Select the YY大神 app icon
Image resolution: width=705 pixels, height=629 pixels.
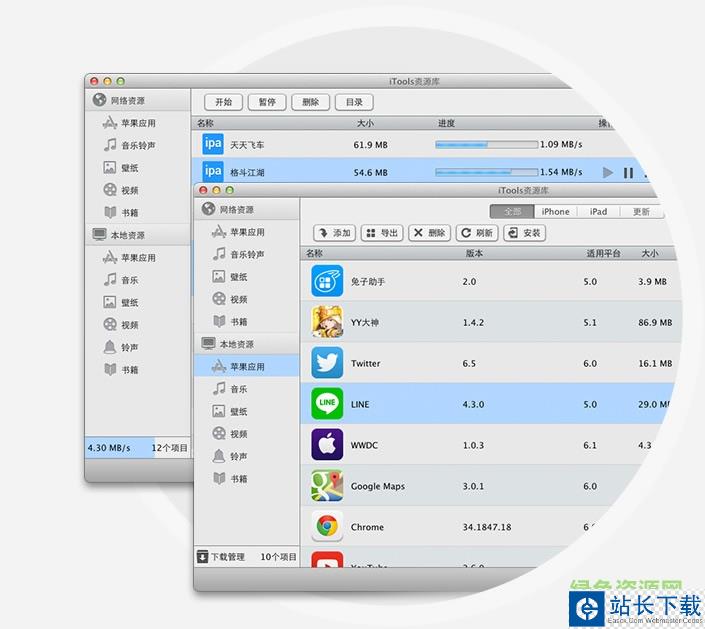(x=327, y=322)
